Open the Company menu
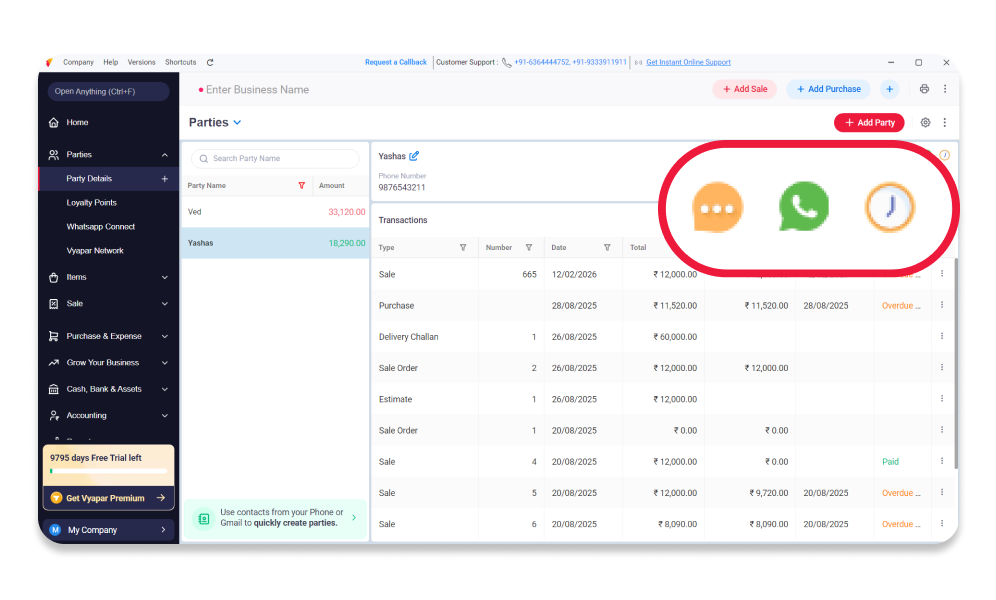The height and width of the screenshot is (600, 996). click(x=78, y=62)
